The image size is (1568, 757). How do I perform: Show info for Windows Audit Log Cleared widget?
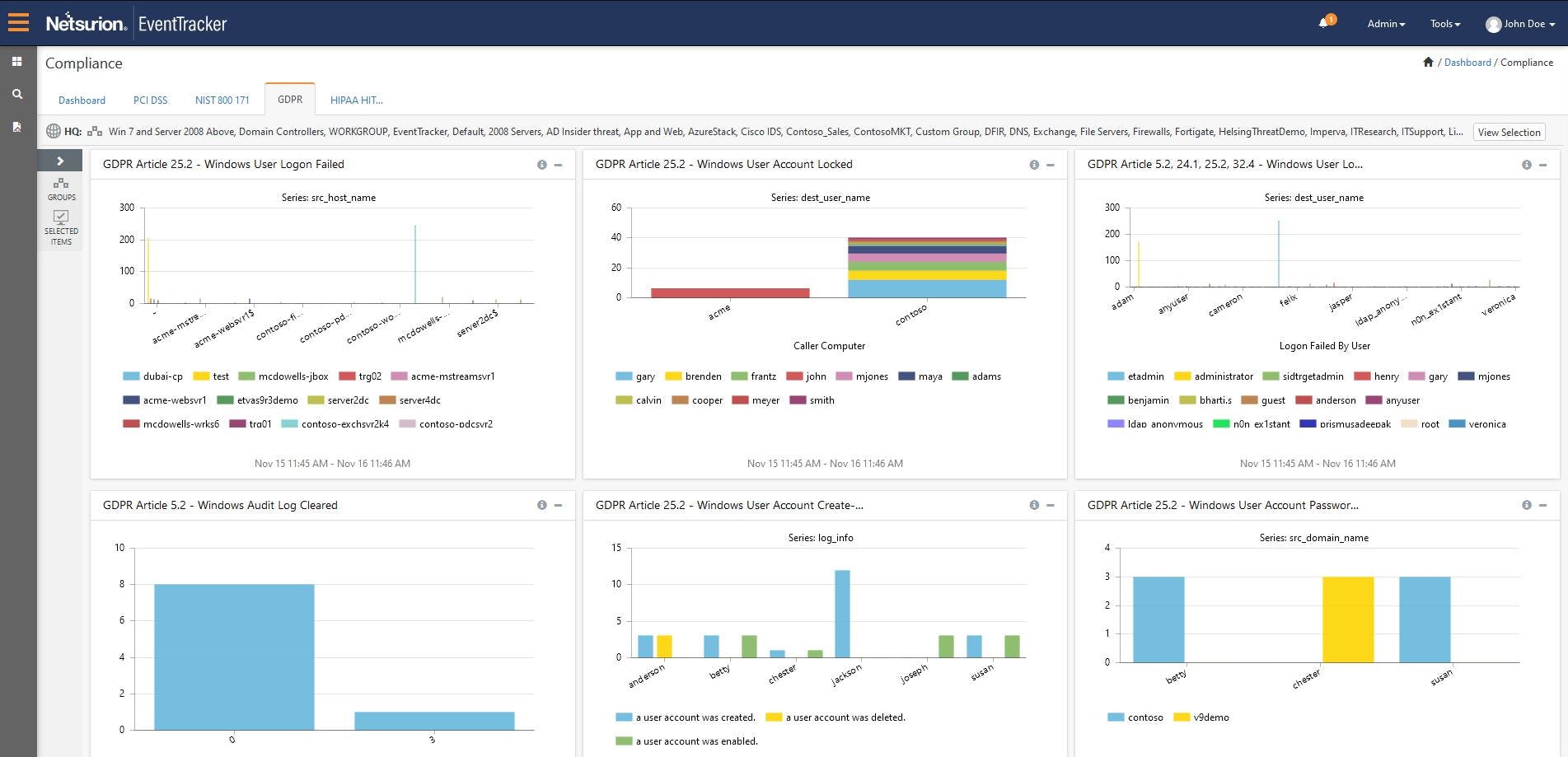click(x=541, y=505)
